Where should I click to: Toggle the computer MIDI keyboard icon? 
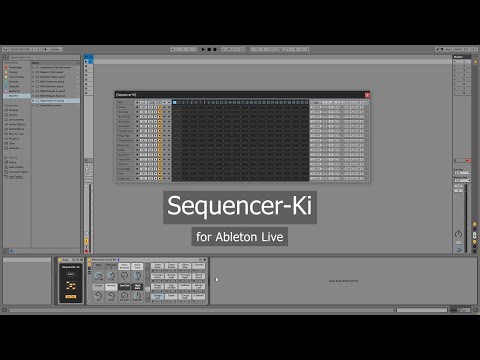point(442,49)
